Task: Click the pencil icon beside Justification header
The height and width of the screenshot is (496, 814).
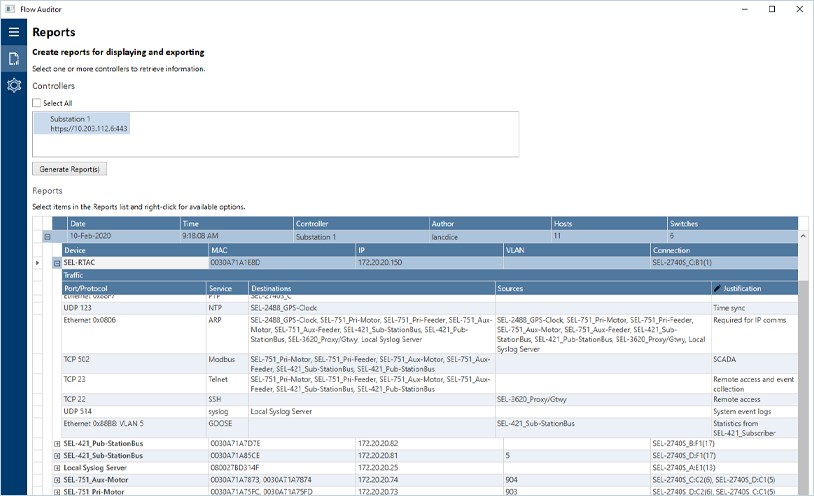Action: (717, 288)
